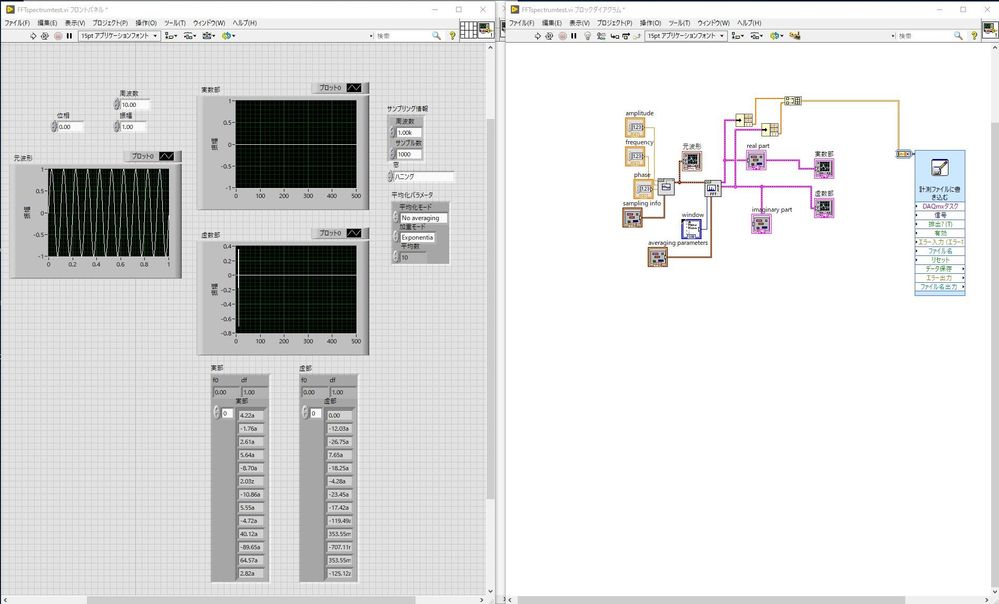Select the frequency terminal in block diagram

[x=635, y=156]
